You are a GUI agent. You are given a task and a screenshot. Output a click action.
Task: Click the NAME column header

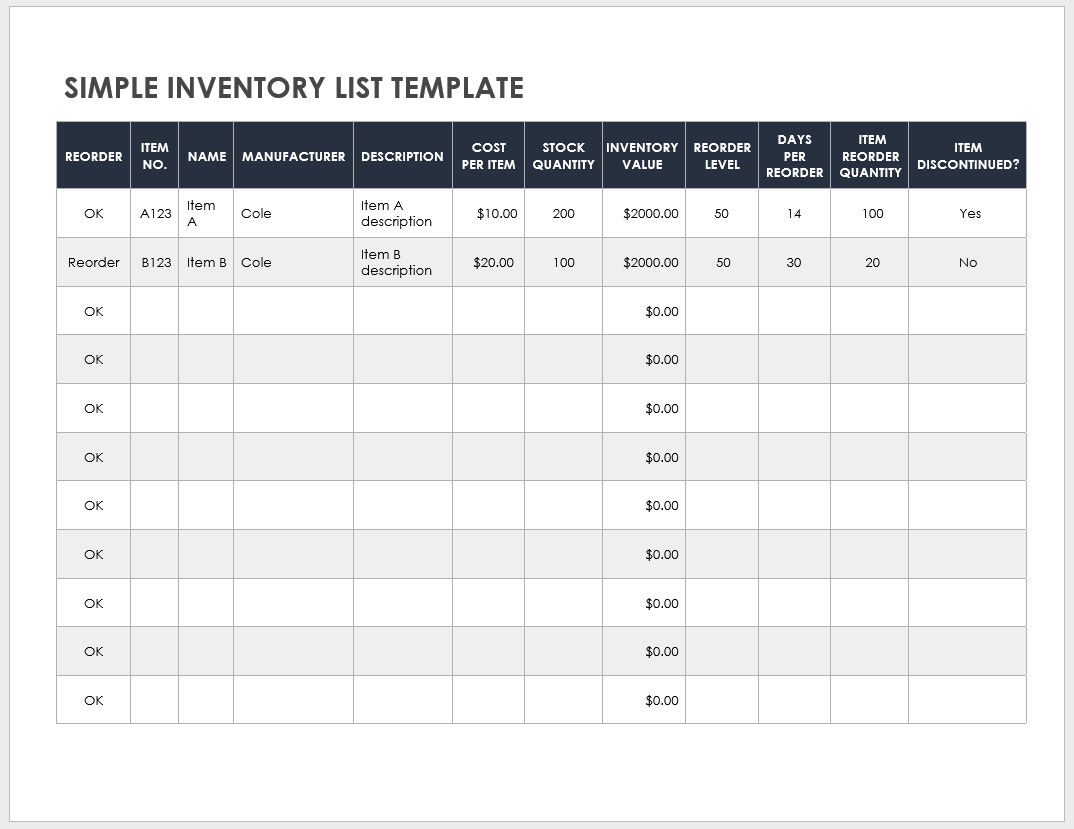(205, 155)
